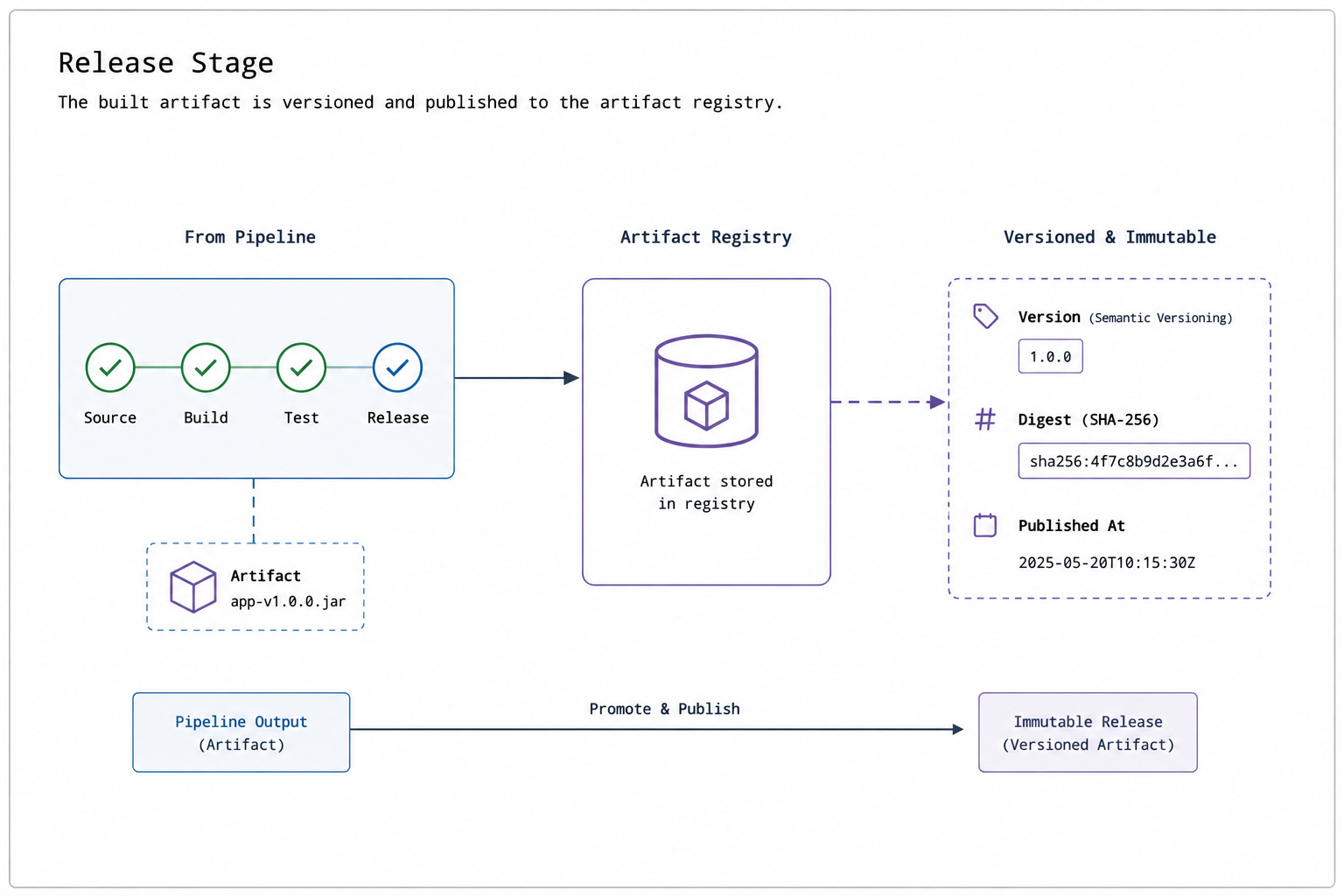1344x896 pixels.
Task: Click the Release Stage title
Action: coord(166,63)
